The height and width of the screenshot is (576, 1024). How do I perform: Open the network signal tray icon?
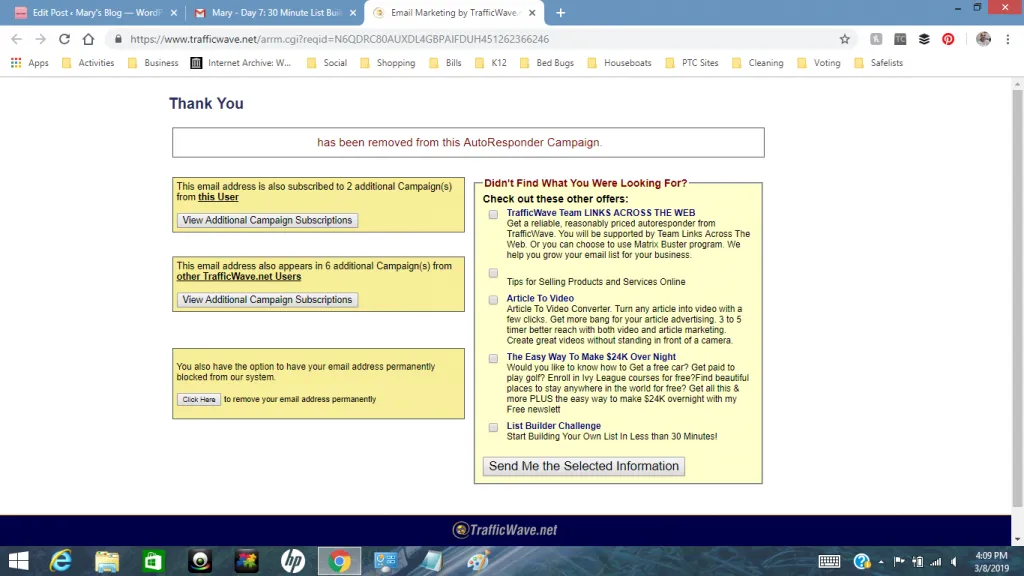(x=936, y=562)
